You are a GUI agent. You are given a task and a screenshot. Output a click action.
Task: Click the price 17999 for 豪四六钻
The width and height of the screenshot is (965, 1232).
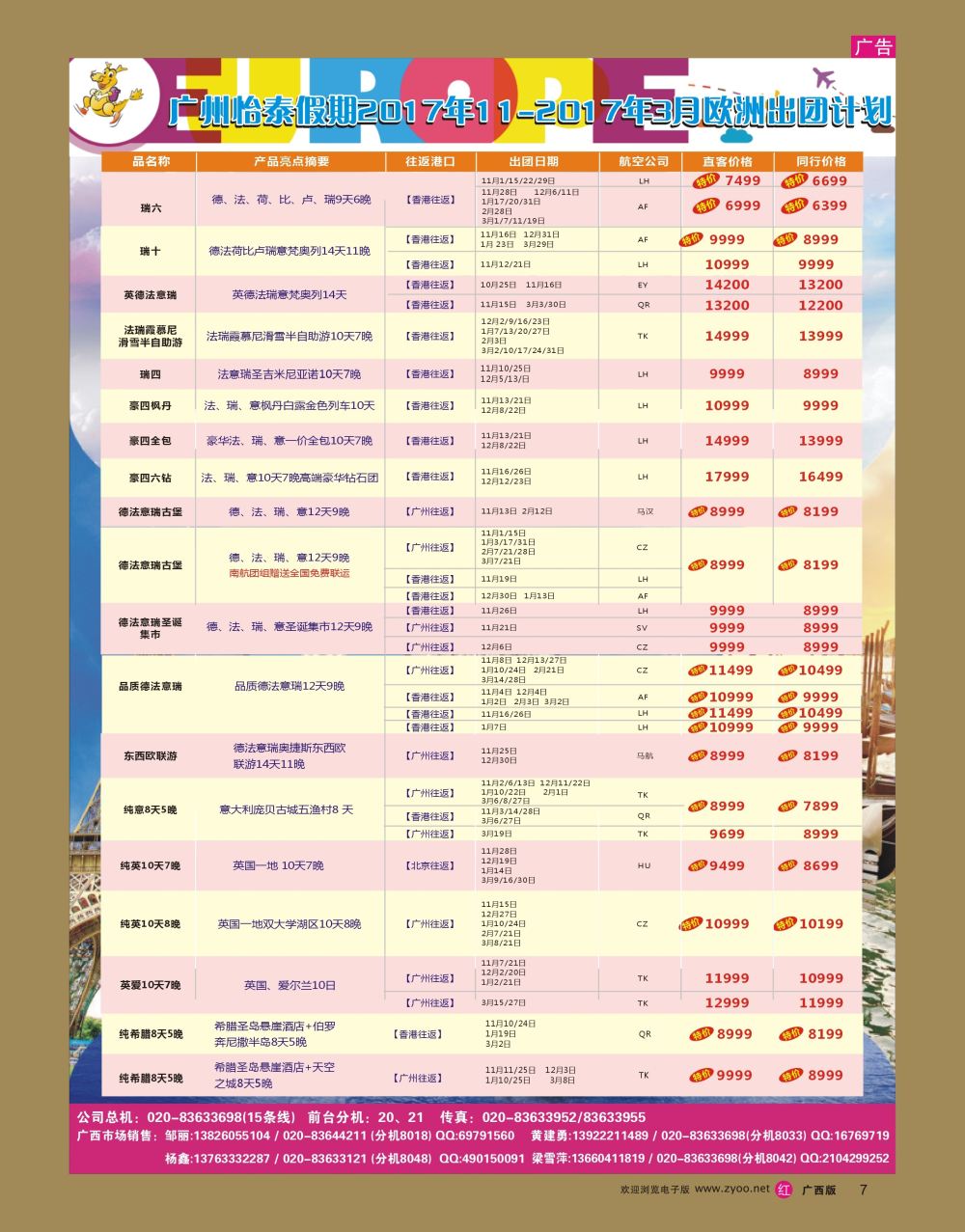(x=727, y=477)
